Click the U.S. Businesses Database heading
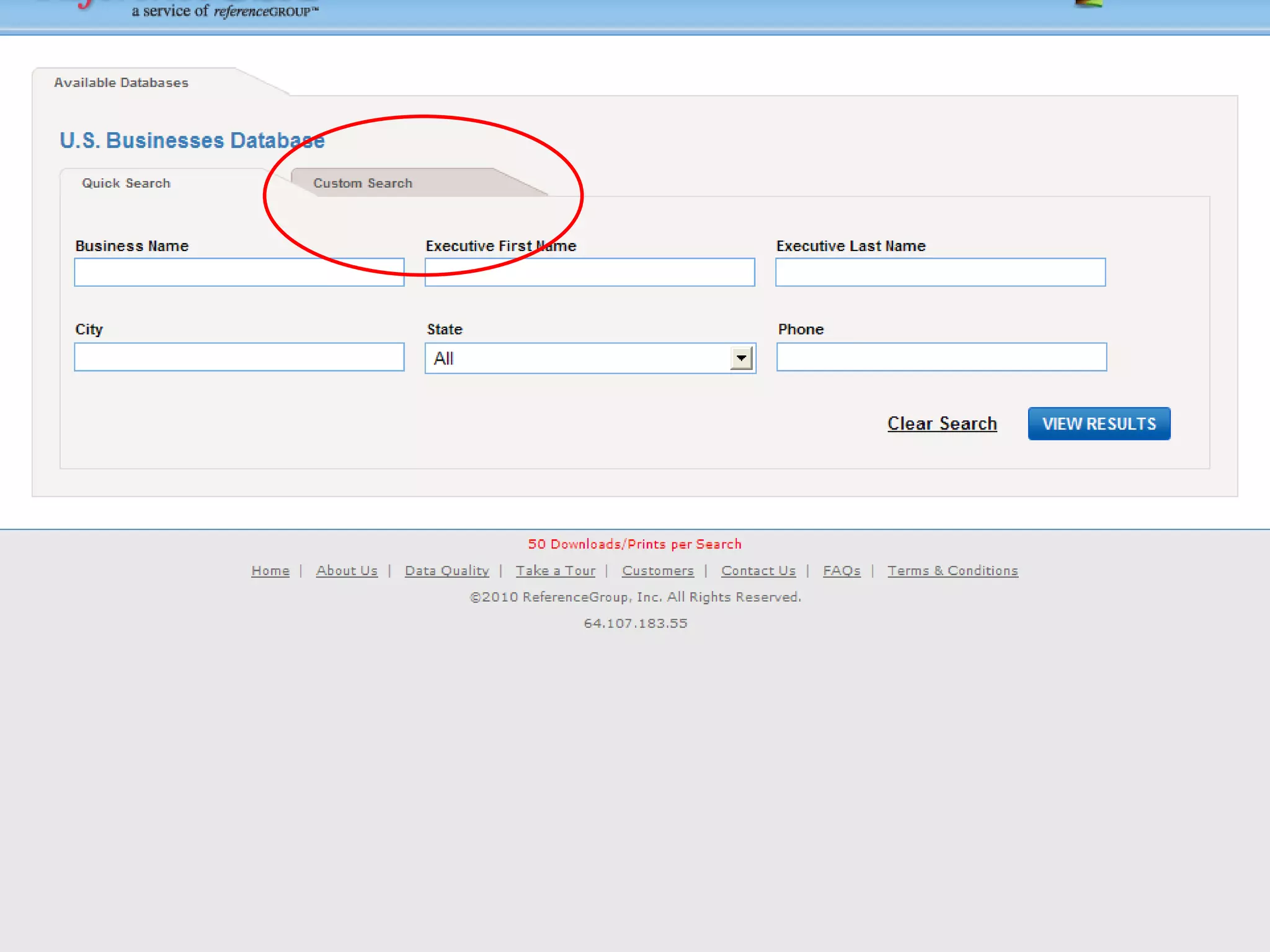Image resolution: width=1270 pixels, height=952 pixels. coord(192,141)
